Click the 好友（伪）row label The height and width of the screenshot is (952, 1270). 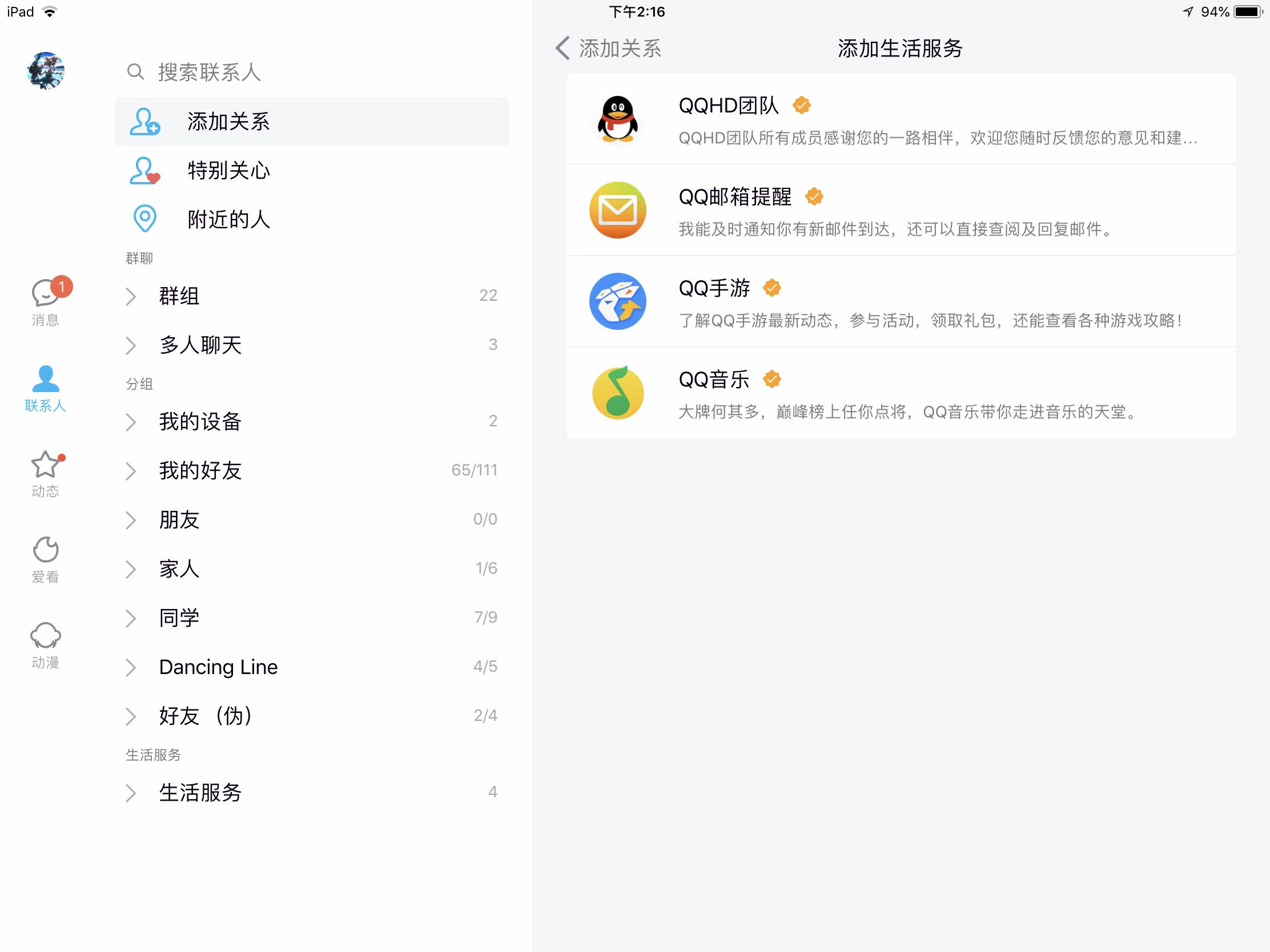point(206,716)
